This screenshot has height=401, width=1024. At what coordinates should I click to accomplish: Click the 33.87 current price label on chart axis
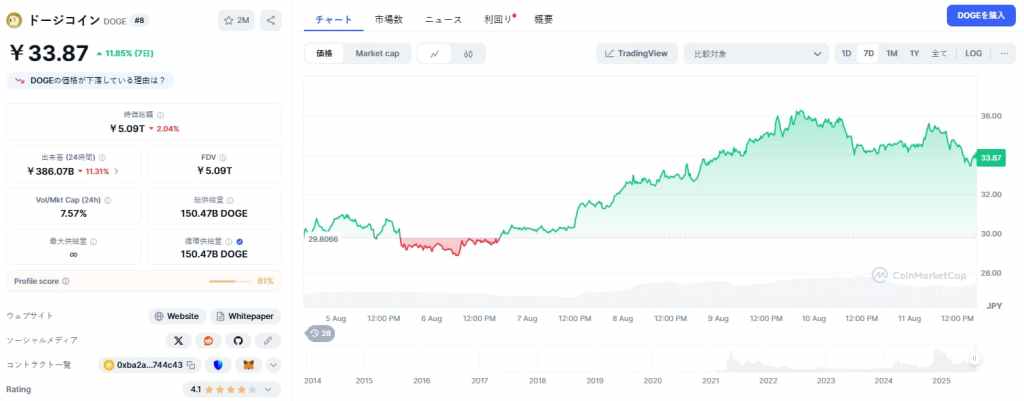click(991, 158)
